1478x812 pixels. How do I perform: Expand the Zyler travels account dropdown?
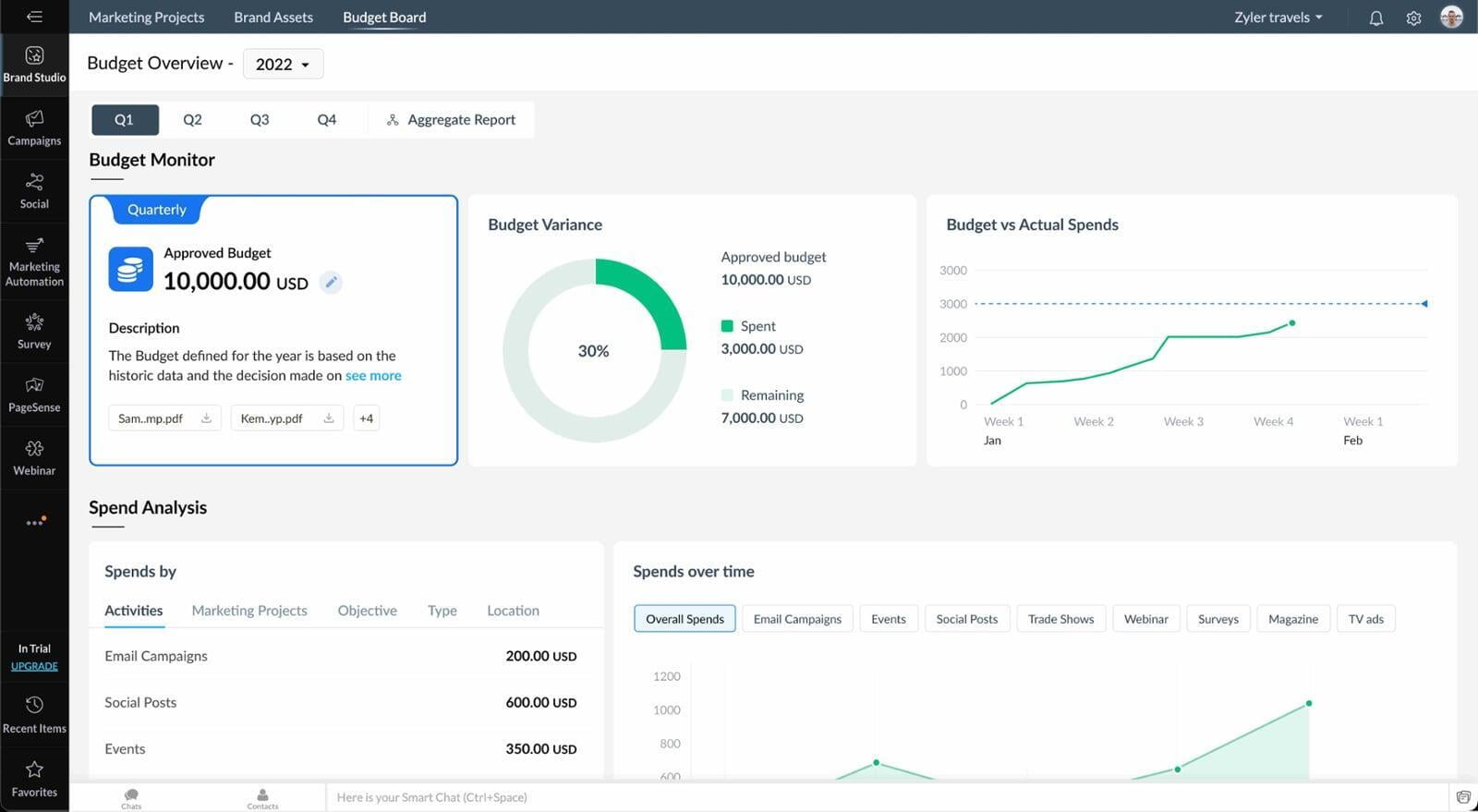pyautogui.click(x=1278, y=18)
